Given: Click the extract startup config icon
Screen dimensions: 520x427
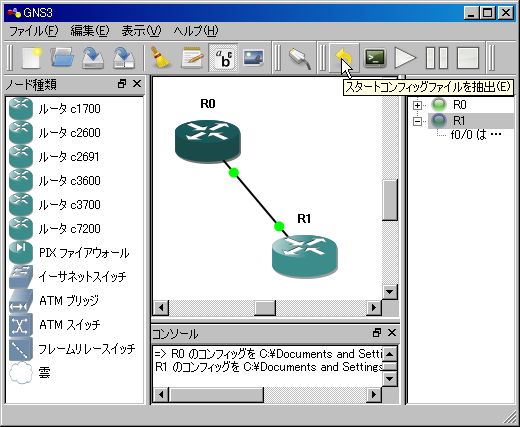Looking at the screenshot, I should click(x=344, y=58).
